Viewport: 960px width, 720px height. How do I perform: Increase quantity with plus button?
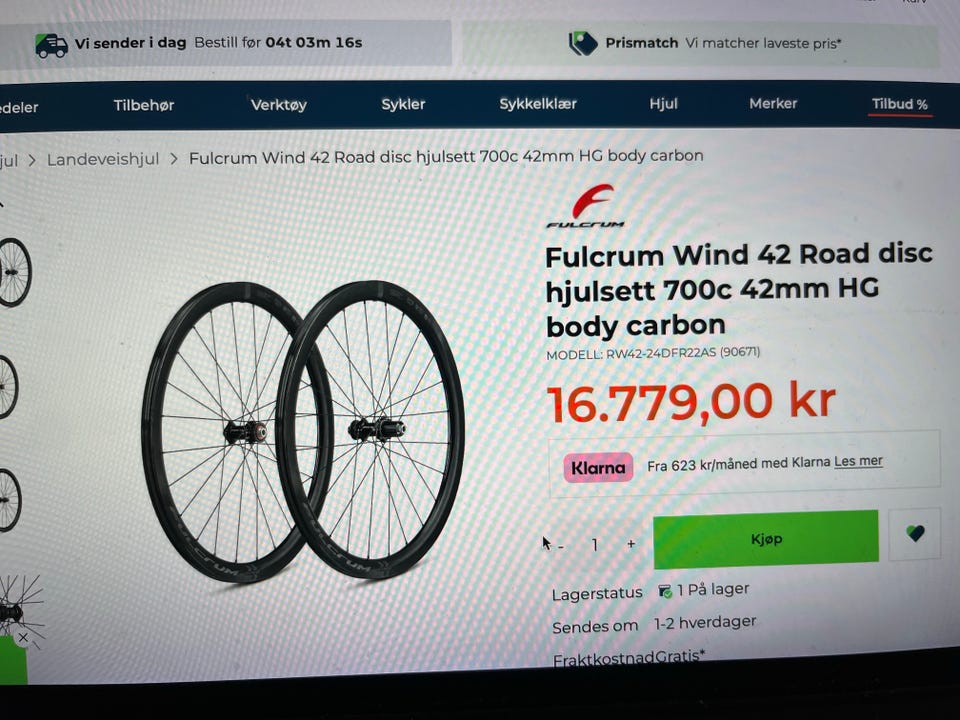[x=631, y=544]
